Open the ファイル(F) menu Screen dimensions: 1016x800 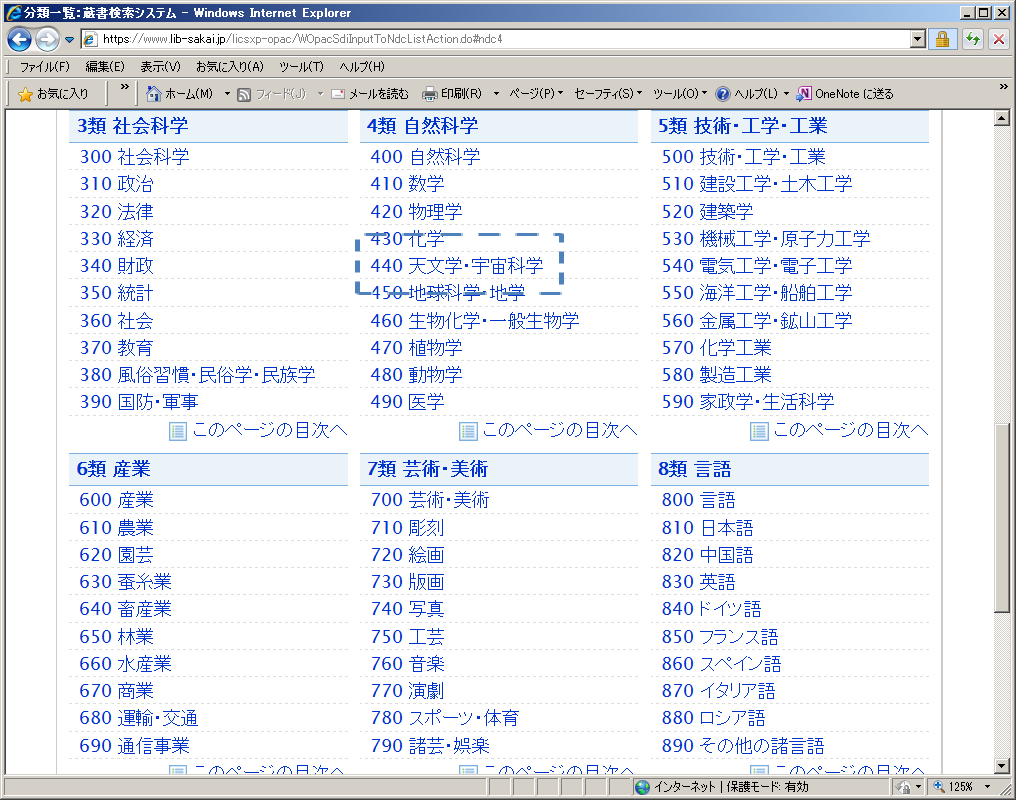(x=45, y=67)
